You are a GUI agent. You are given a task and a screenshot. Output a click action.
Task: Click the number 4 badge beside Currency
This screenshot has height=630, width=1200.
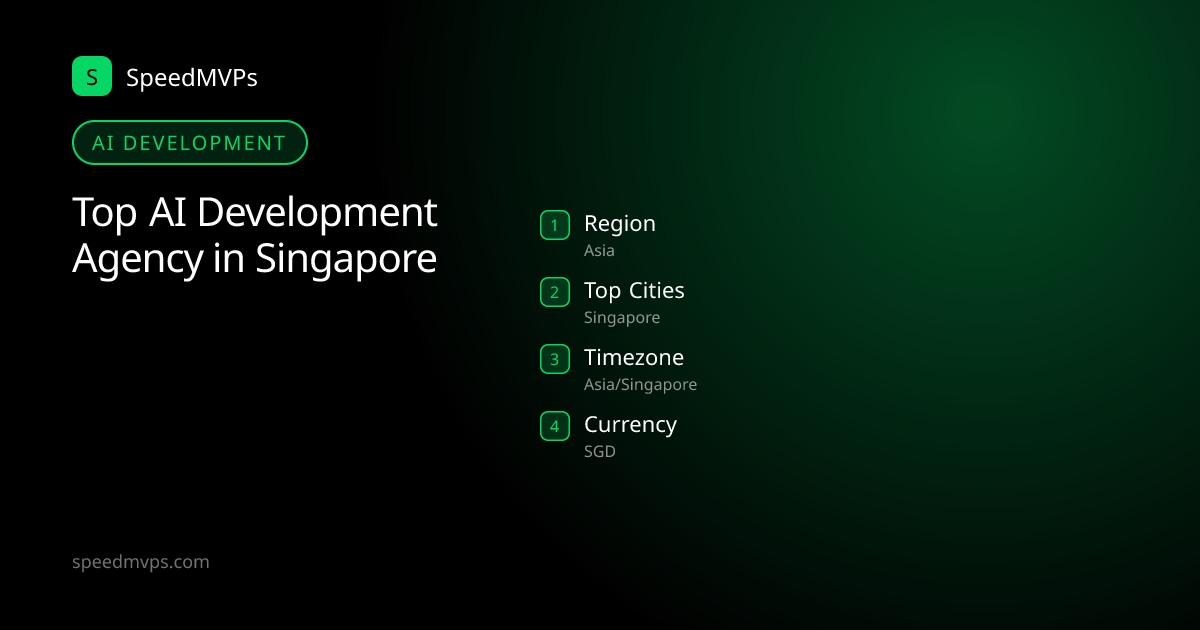pyautogui.click(x=555, y=426)
